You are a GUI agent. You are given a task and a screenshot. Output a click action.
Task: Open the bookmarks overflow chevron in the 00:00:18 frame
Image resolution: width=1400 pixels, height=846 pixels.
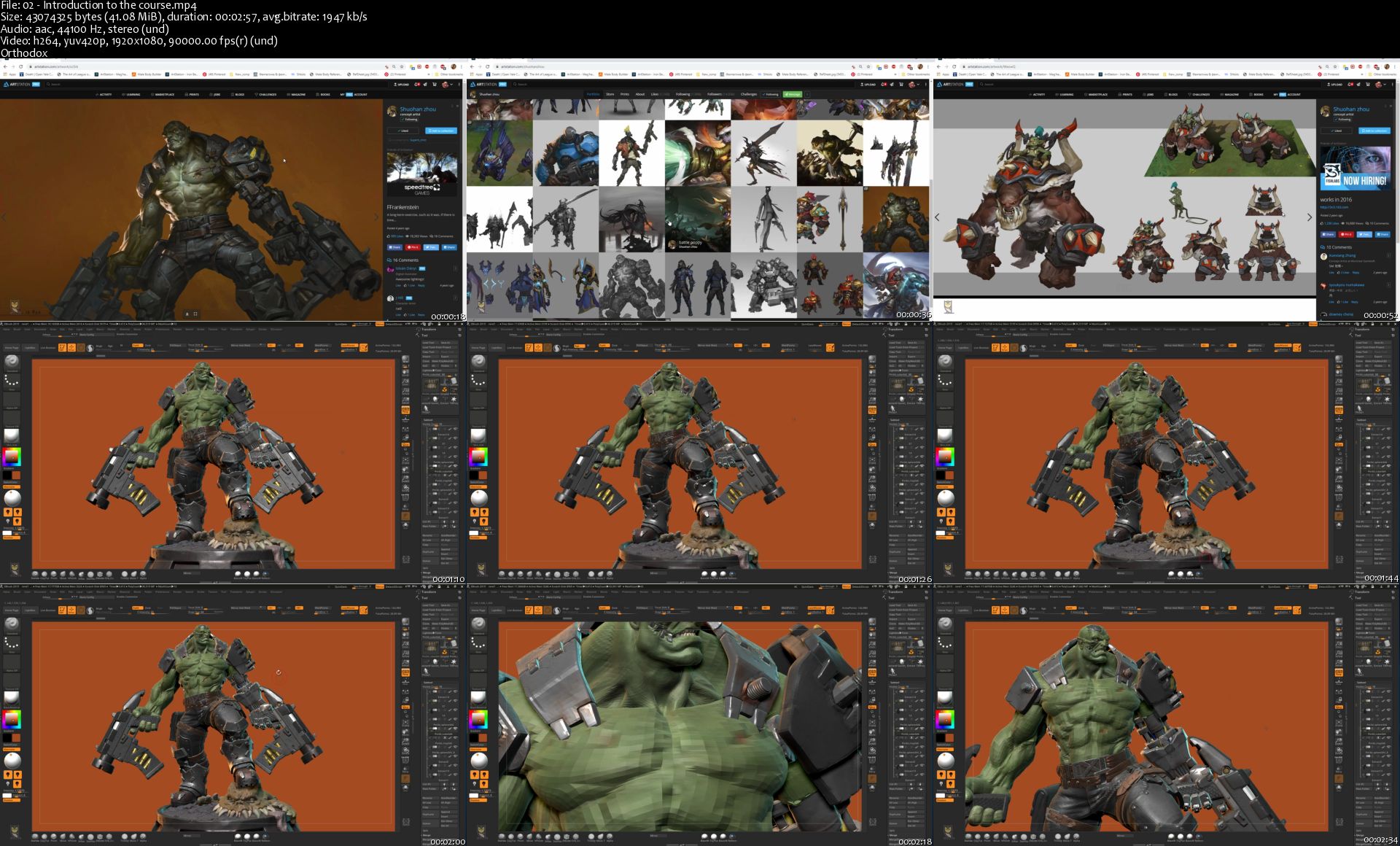coord(429,74)
